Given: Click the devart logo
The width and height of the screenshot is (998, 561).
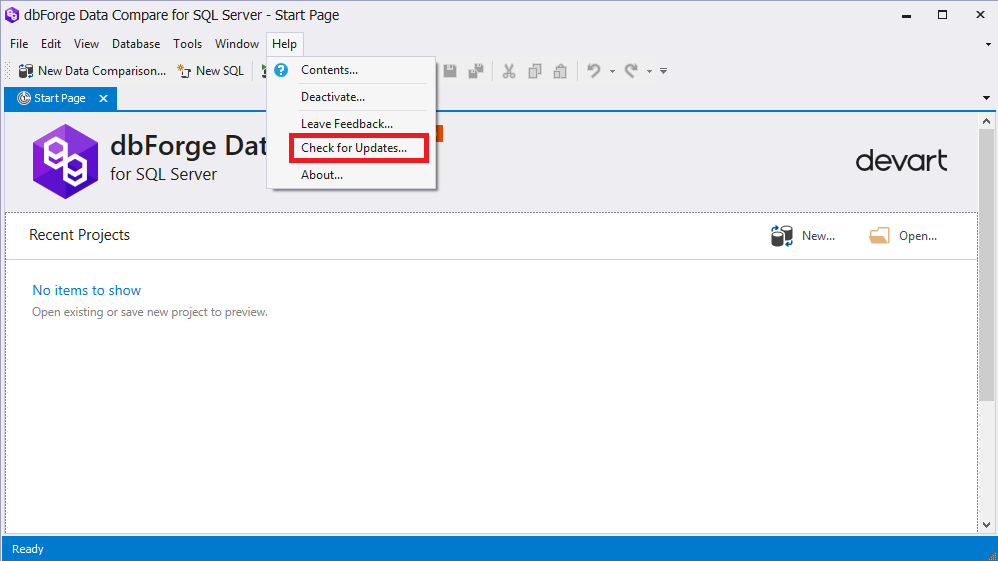Looking at the screenshot, I should [901, 160].
